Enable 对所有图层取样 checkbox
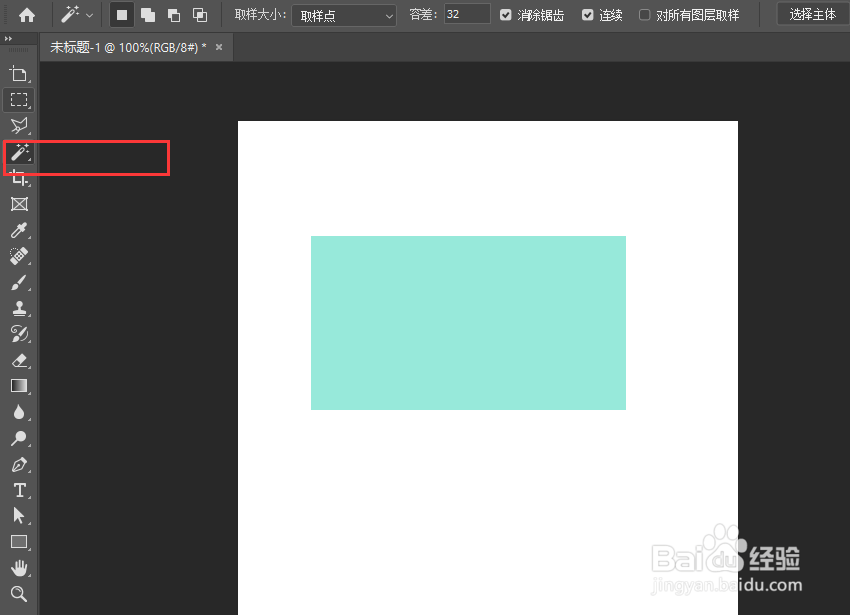 [645, 15]
